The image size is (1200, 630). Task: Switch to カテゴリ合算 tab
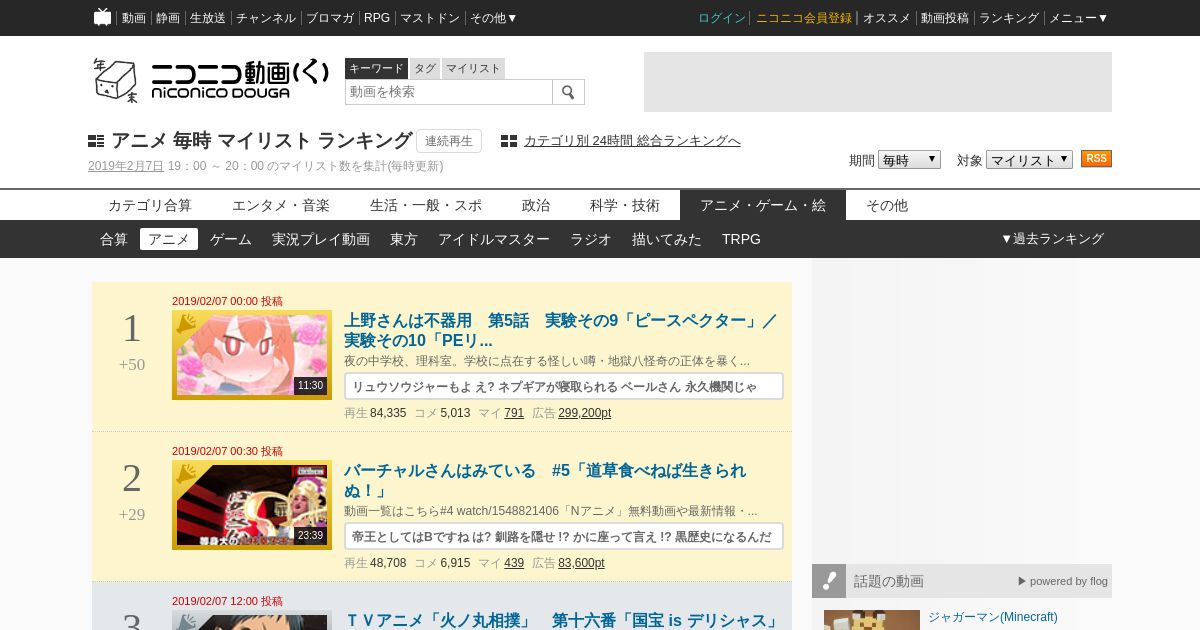(x=150, y=205)
